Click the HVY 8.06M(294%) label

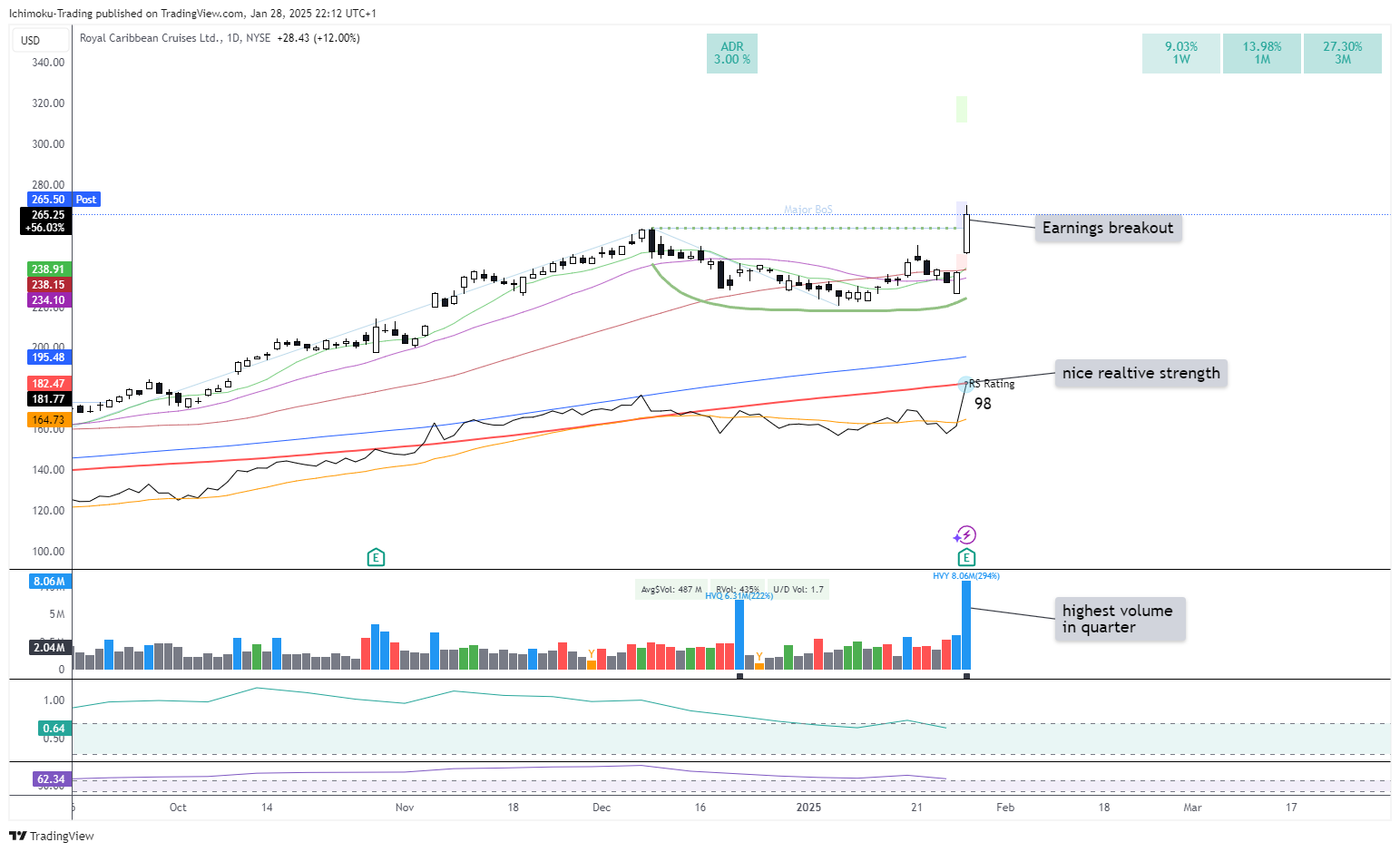966,575
